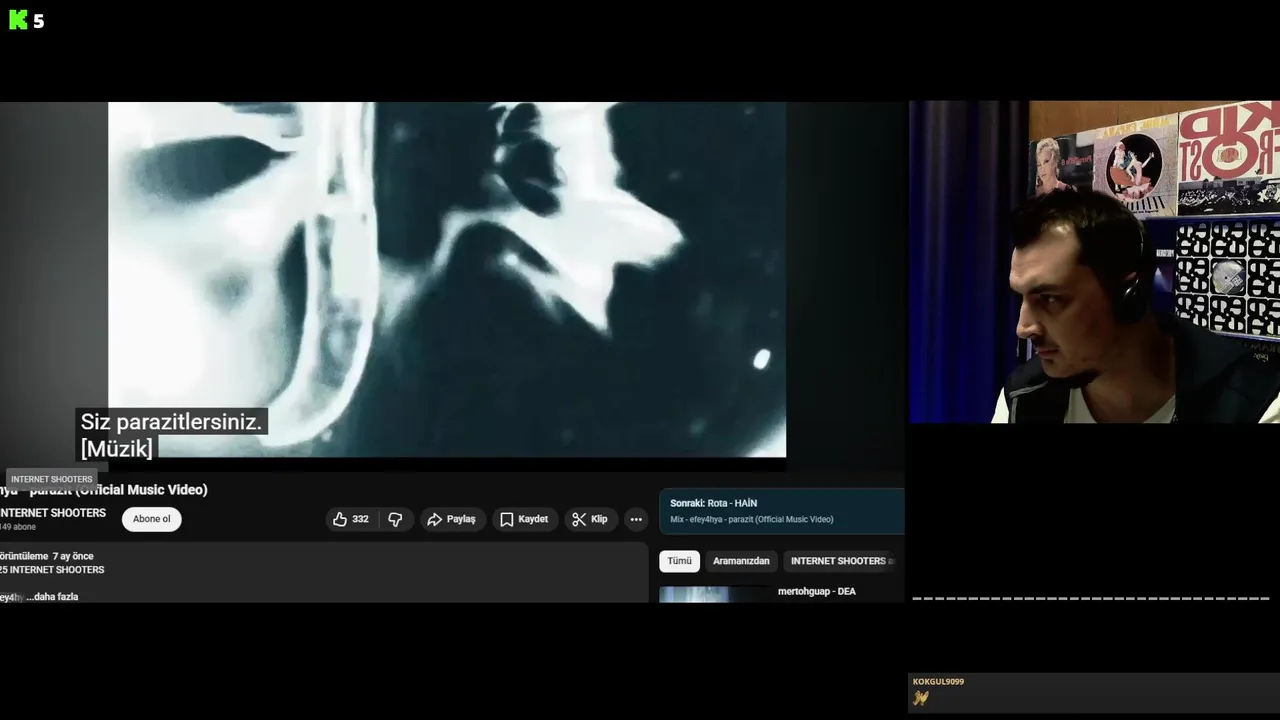
Task: Like the video with thumbs-up 332
Action: 351,519
